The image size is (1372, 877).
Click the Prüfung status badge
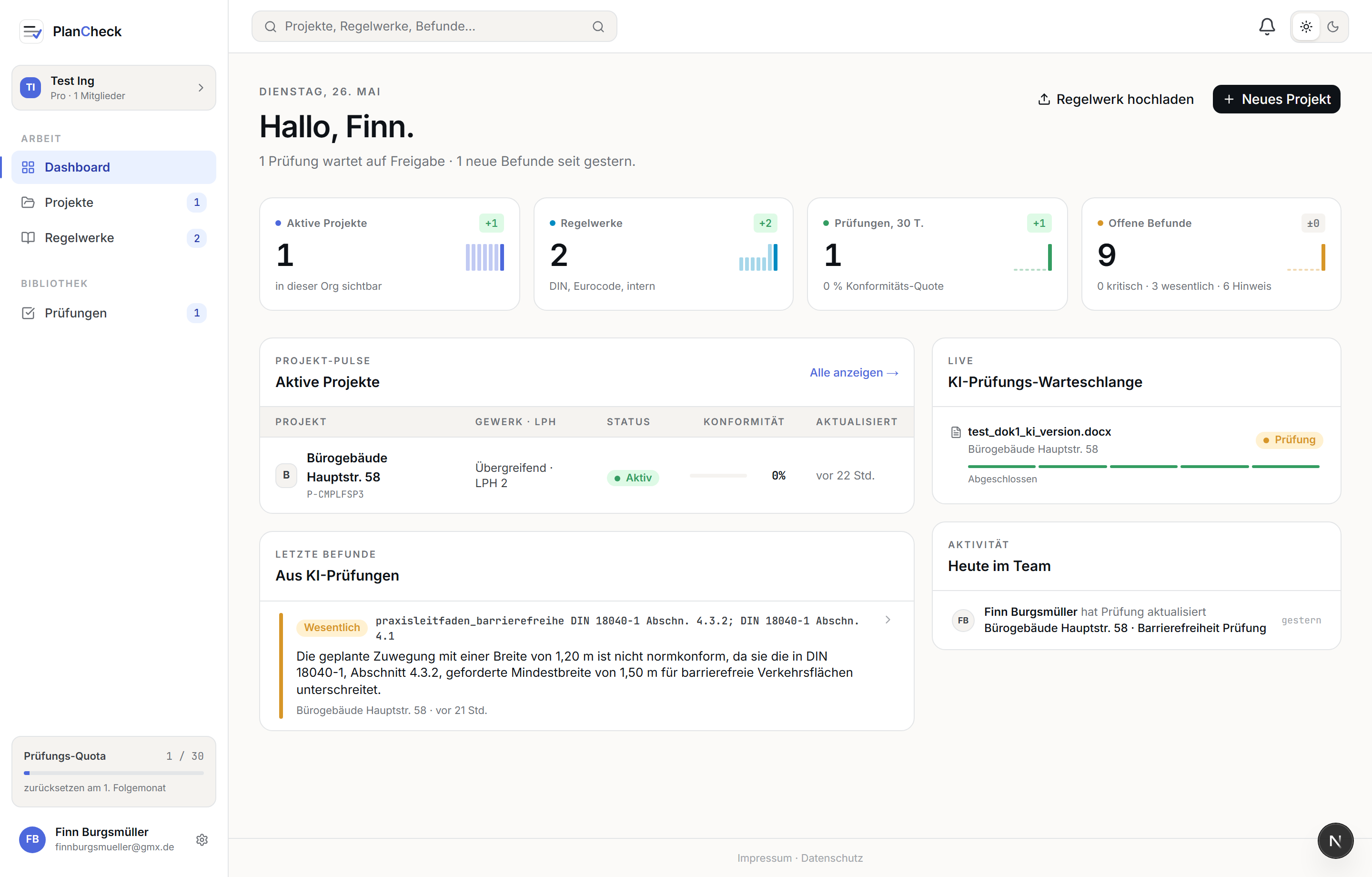pos(1289,439)
